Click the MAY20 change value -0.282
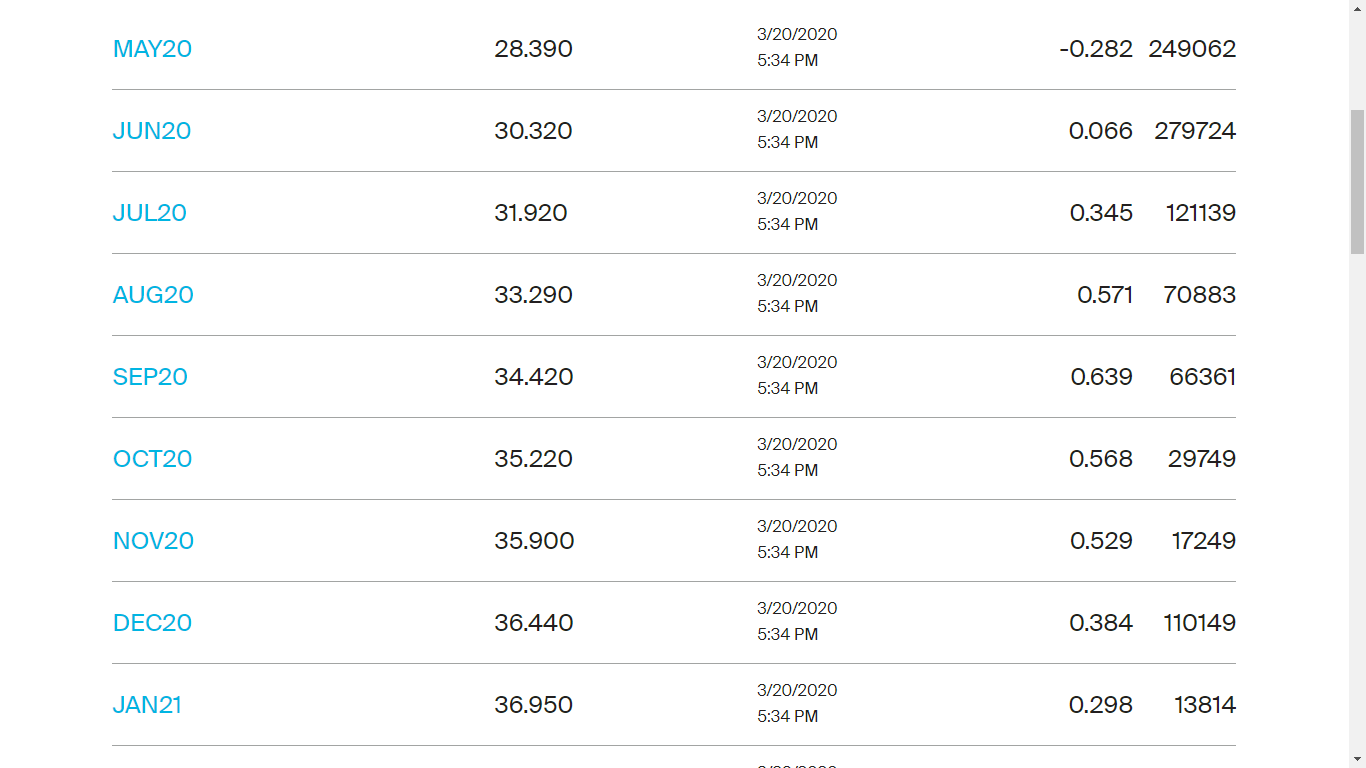 click(1096, 49)
